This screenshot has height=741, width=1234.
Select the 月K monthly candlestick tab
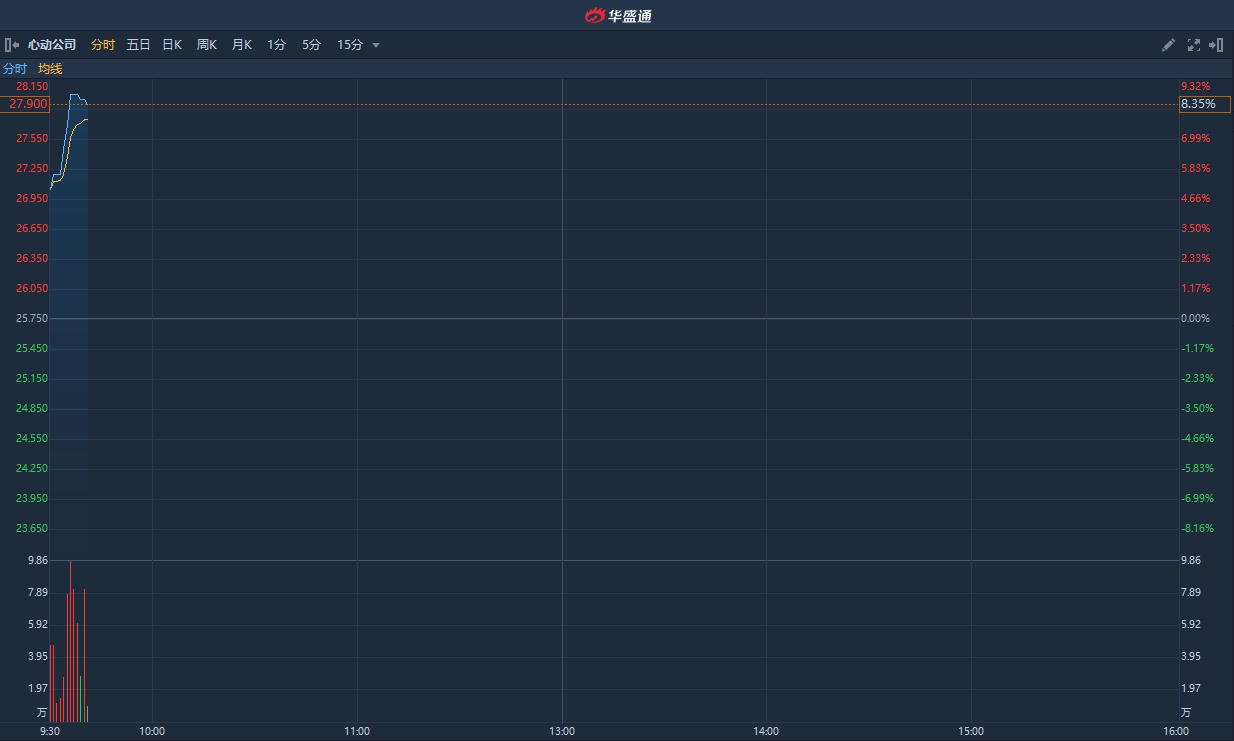(x=242, y=45)
